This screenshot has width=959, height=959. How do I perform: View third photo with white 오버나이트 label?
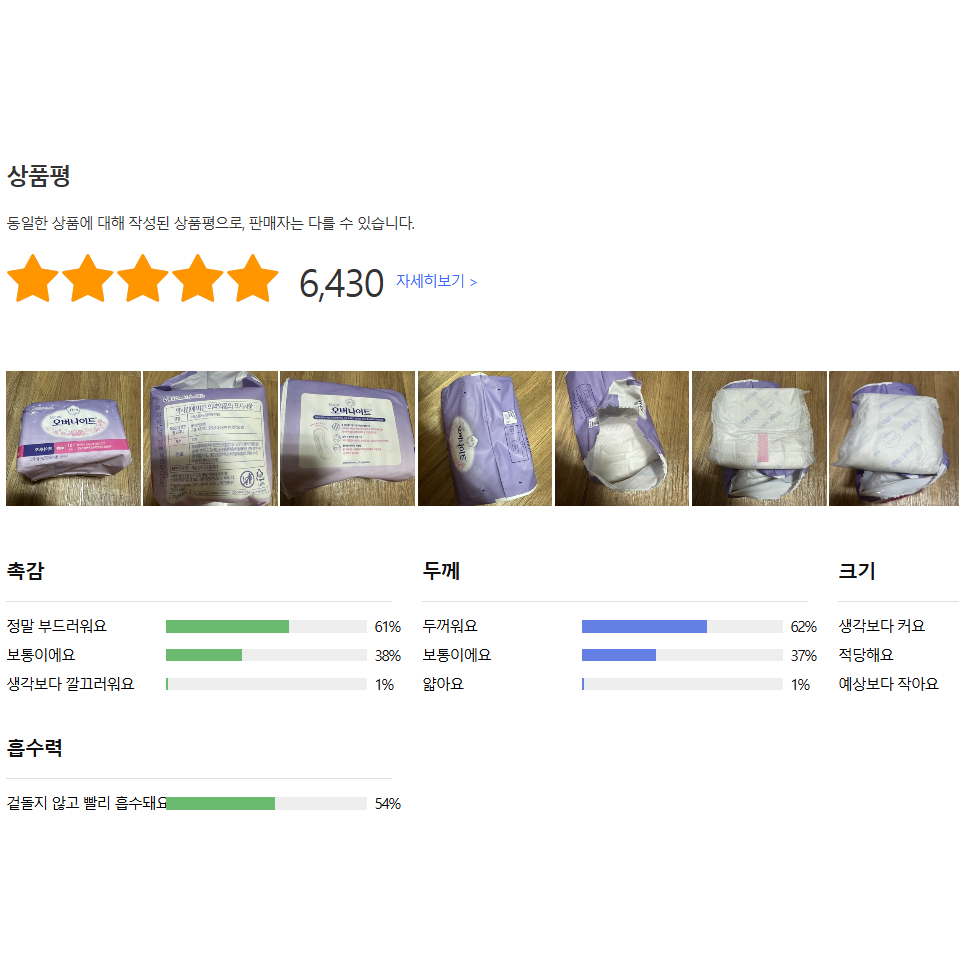click(x=347, y=439)
